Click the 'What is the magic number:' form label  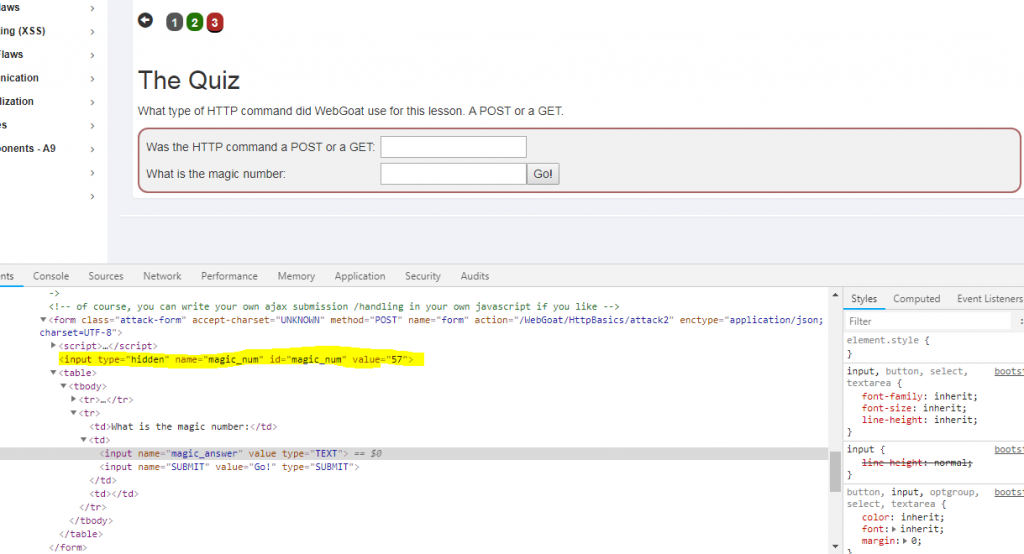216,174
